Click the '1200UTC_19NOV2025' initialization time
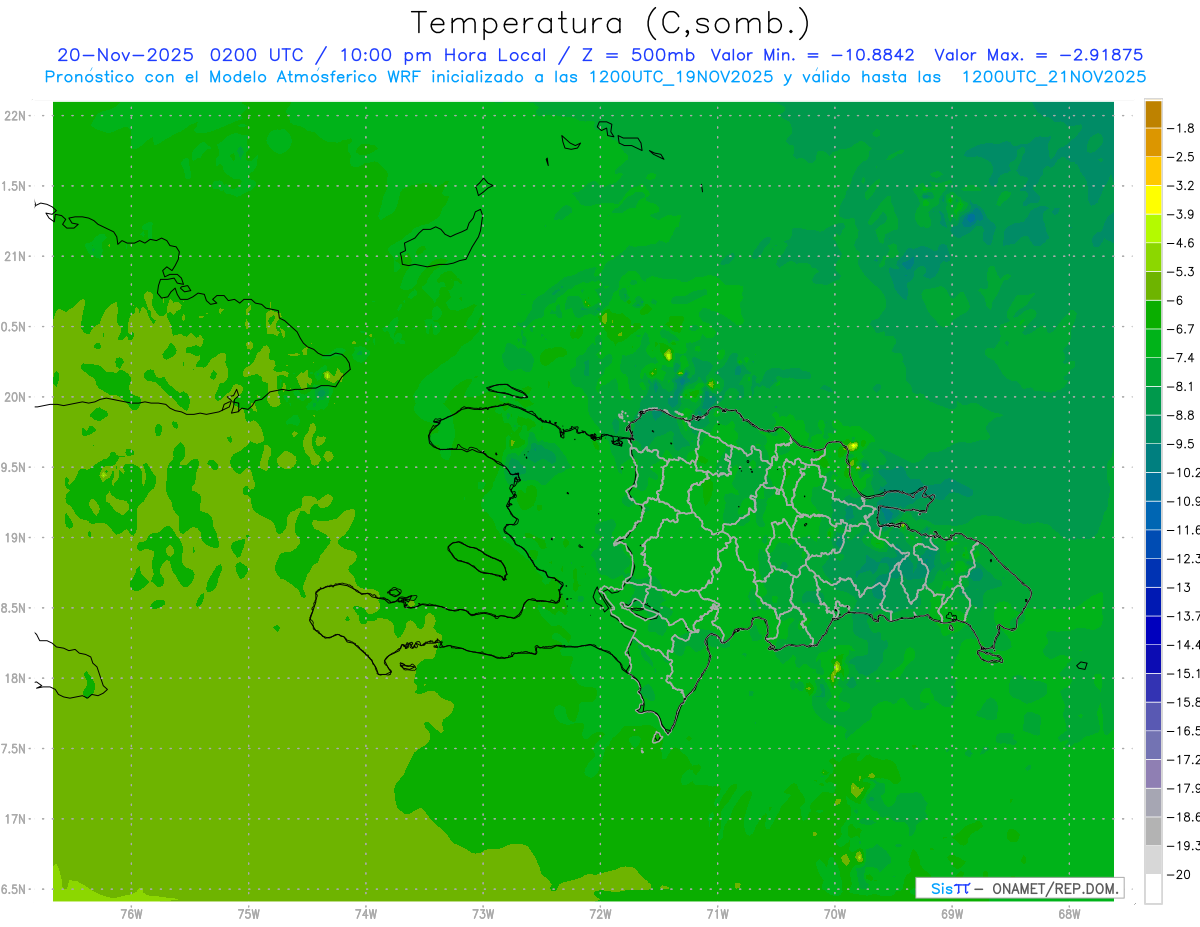Viewport: 1200px width, 927px height. (680, 77)
